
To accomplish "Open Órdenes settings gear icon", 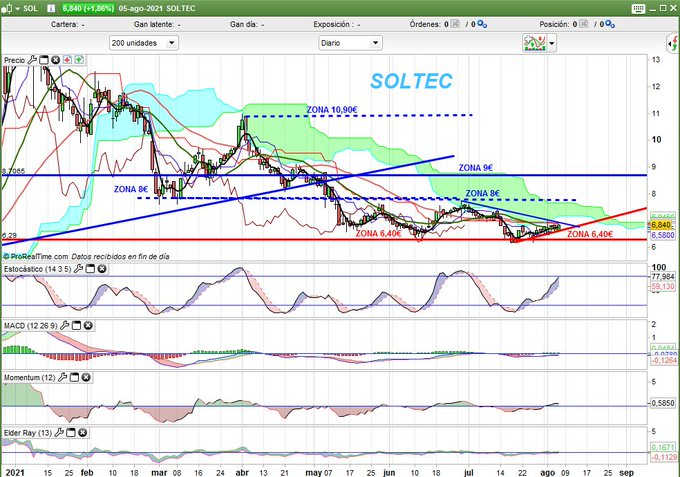I will point(482,24).
